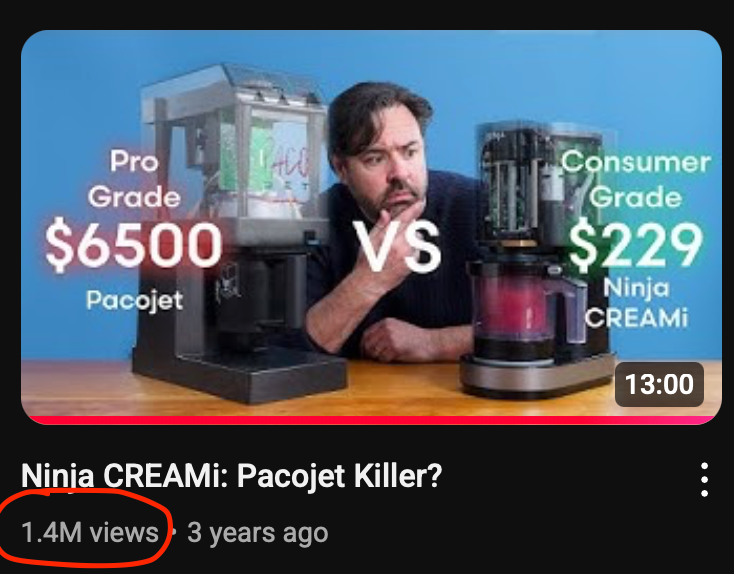Click the "3 years ago" upload date
734x574 pixels.
tap(257, 534)
